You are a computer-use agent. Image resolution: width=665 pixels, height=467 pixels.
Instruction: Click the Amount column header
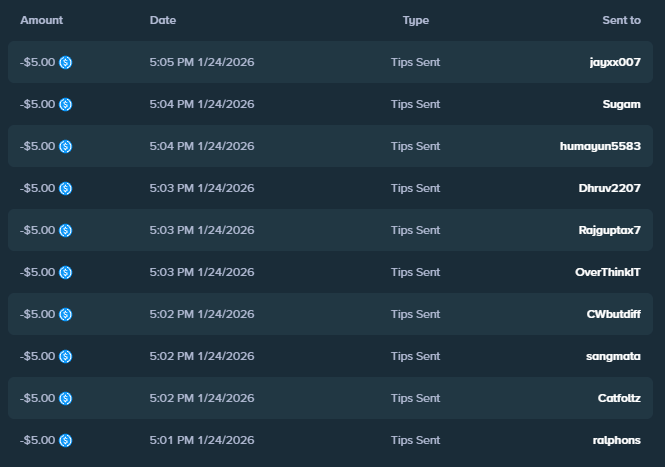point(42,20)
